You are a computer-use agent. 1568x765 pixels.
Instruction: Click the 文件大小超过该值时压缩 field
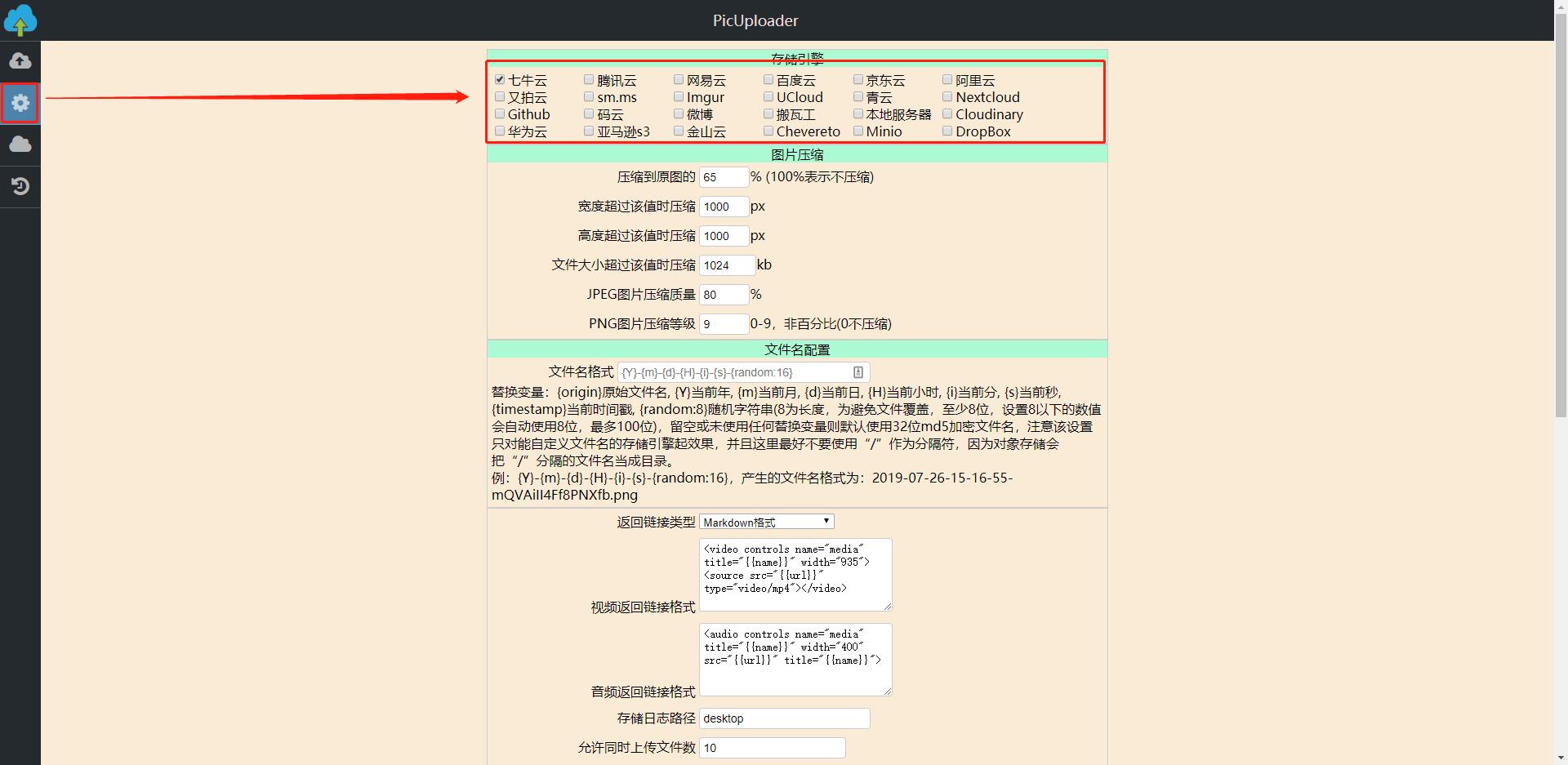click(x=727, y=265)
